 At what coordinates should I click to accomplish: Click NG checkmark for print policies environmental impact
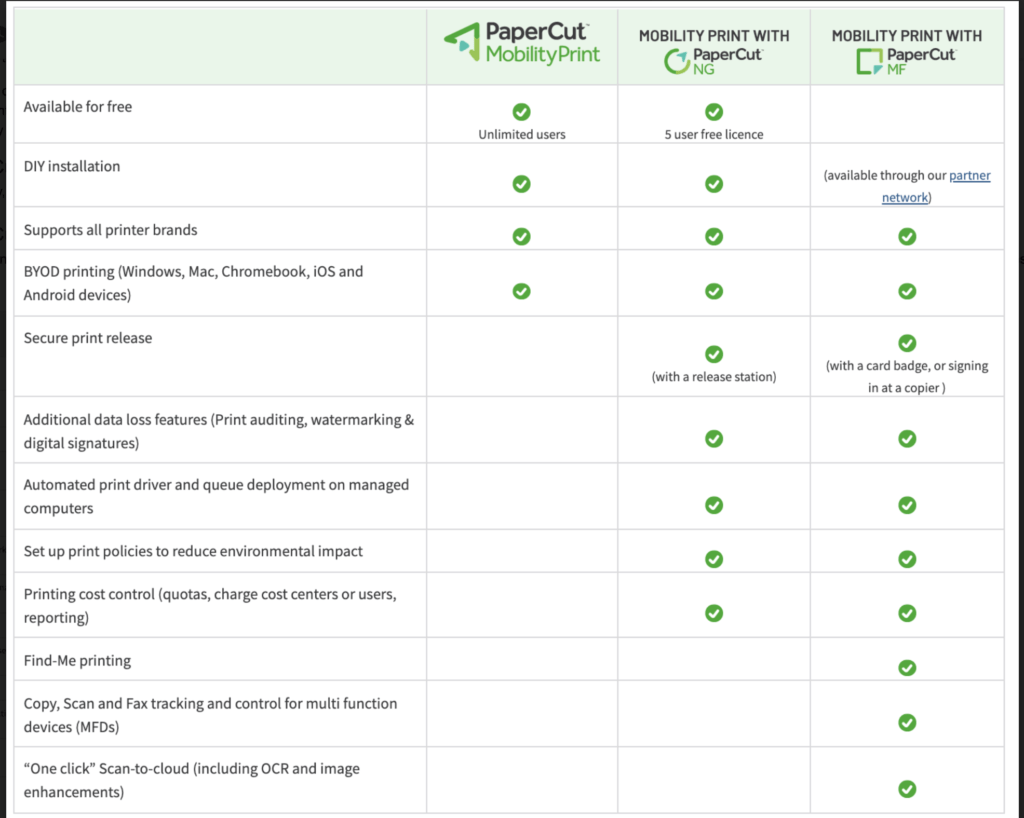click(x=714, y=559)
